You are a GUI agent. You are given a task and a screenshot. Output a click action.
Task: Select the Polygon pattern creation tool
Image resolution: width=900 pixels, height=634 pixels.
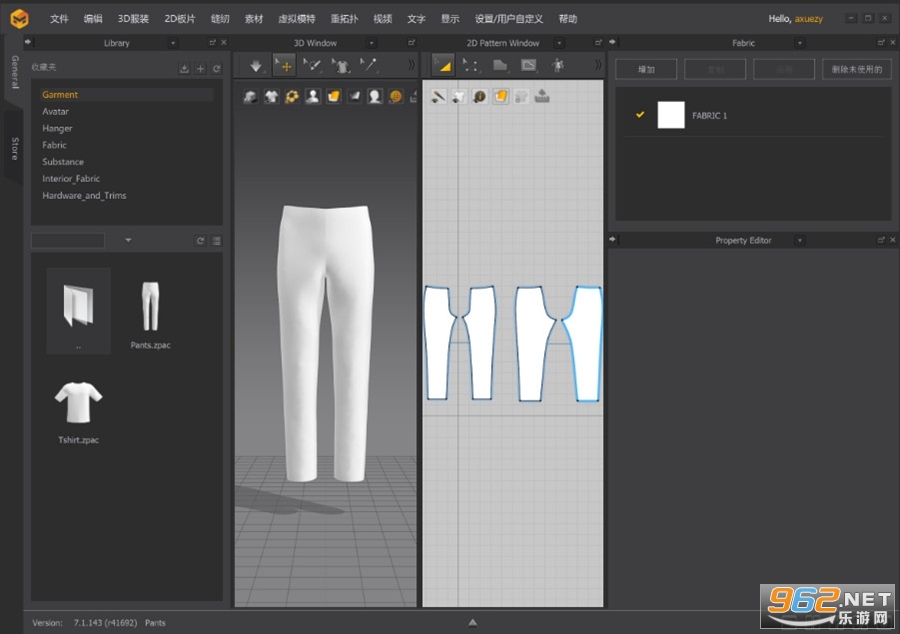pos(500,65)
